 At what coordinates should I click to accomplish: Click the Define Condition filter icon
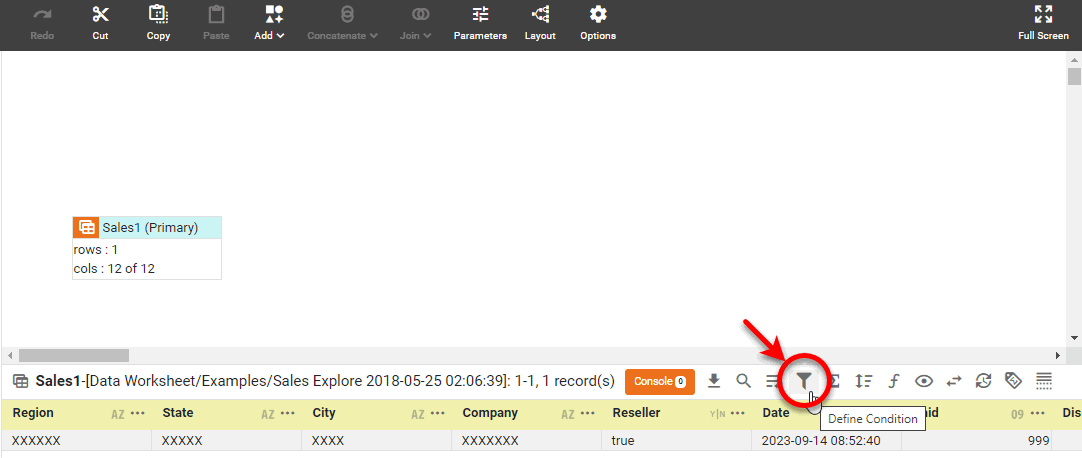(804, 381)
